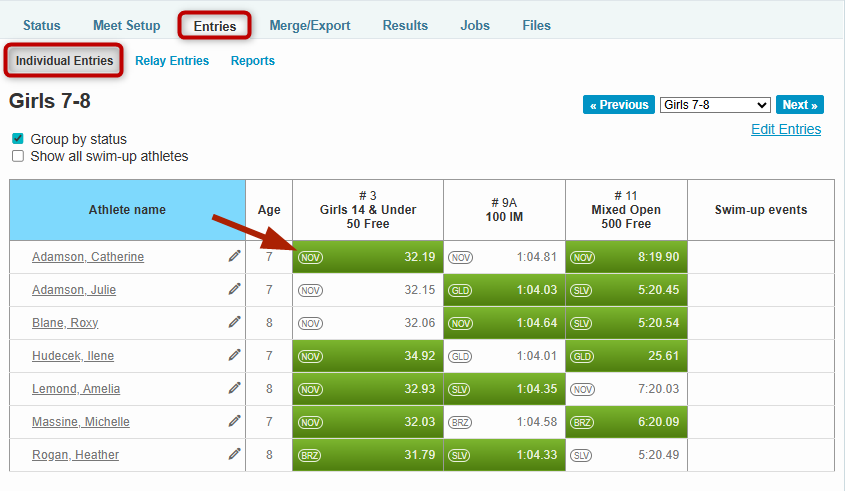845x491 pixels.
Task: Edit Heather Rogan with the pencil icon
Action: [234, 454]
